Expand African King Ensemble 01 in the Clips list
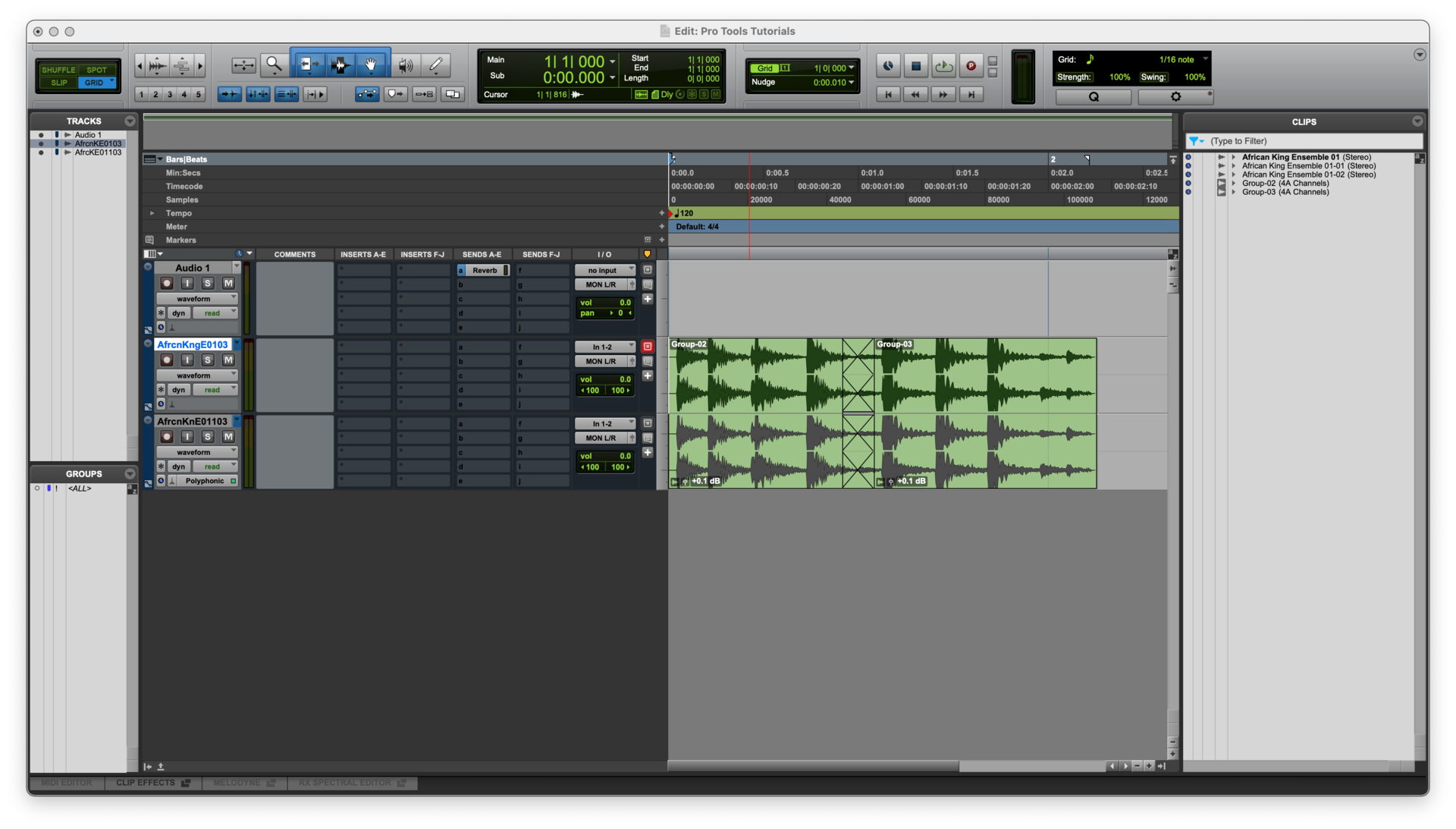The height and width of the screenshot is (829, 1456). click(x=1232, y=156)
